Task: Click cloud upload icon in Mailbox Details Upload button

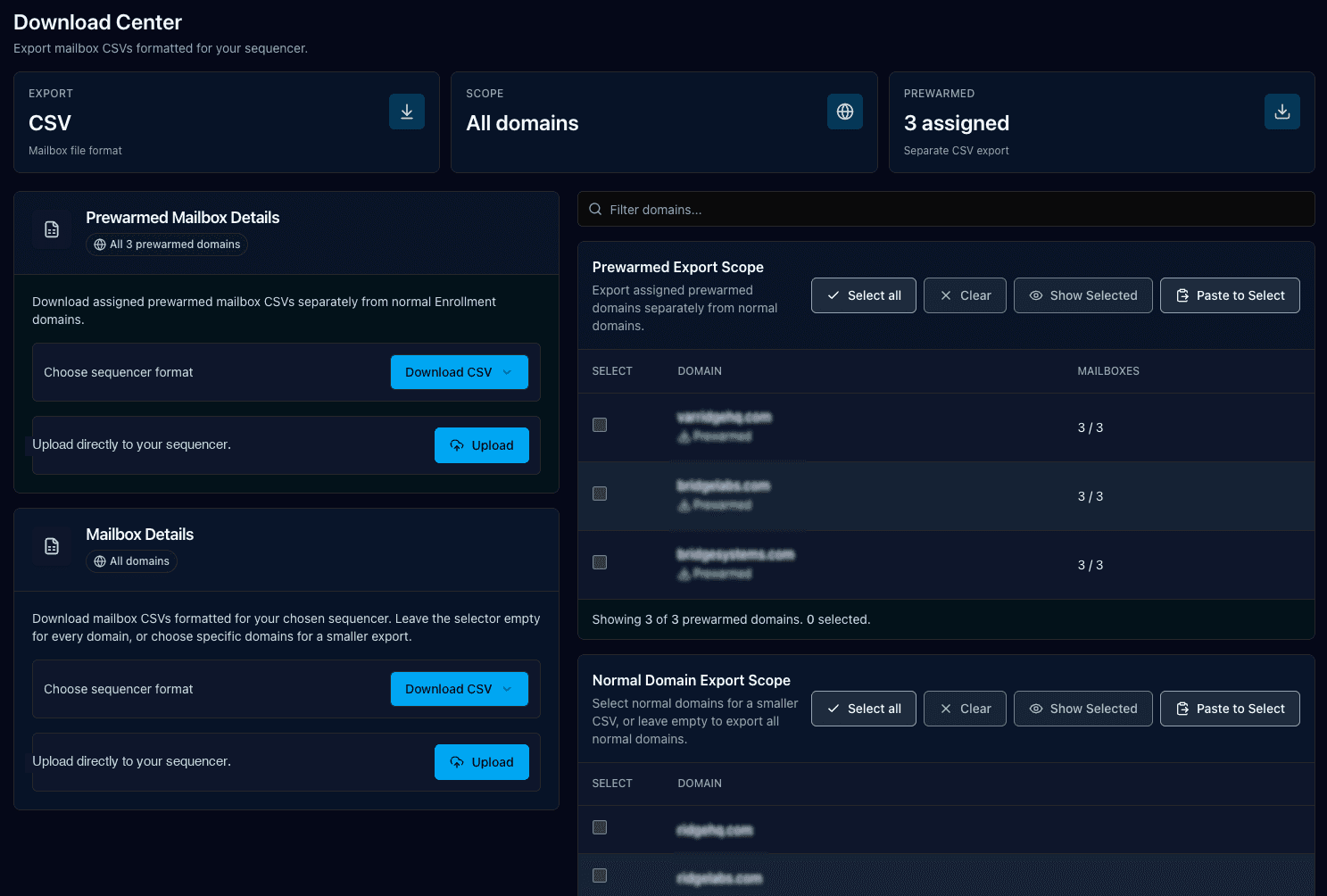Action: pos(457,762)
